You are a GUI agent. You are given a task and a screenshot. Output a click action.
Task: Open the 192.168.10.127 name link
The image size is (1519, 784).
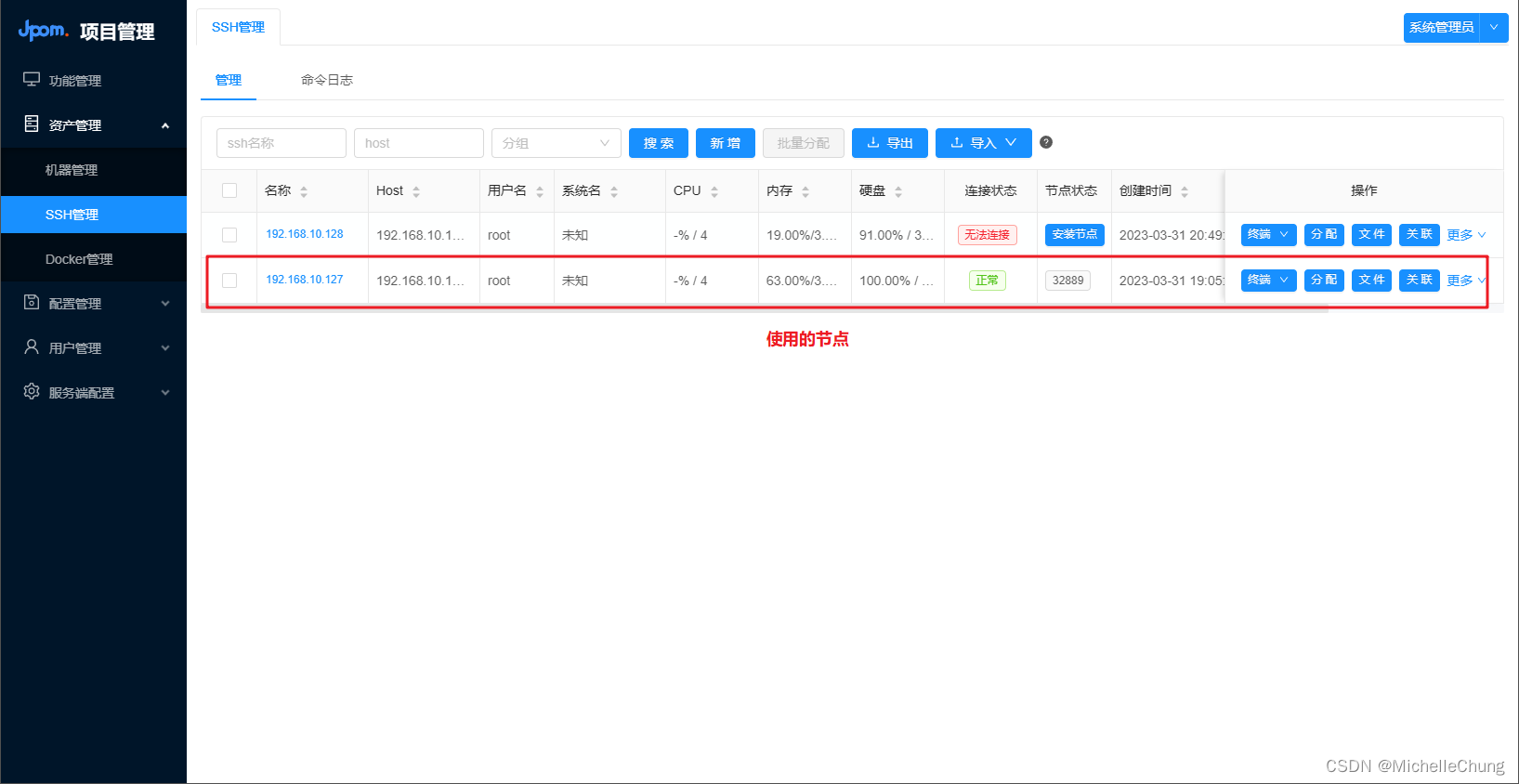point(305,280)
